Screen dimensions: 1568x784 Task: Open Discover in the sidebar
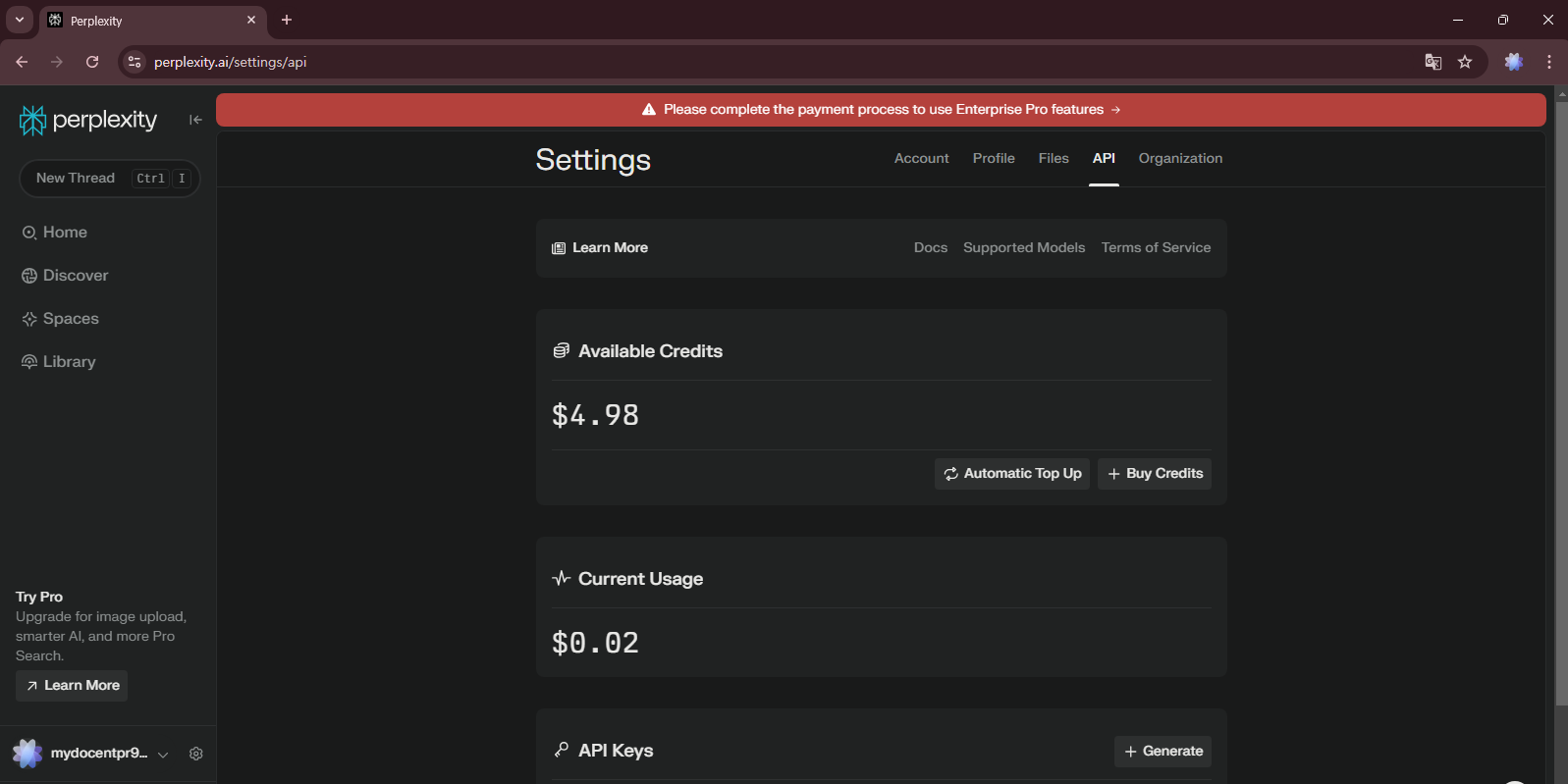tap(65, 276)
